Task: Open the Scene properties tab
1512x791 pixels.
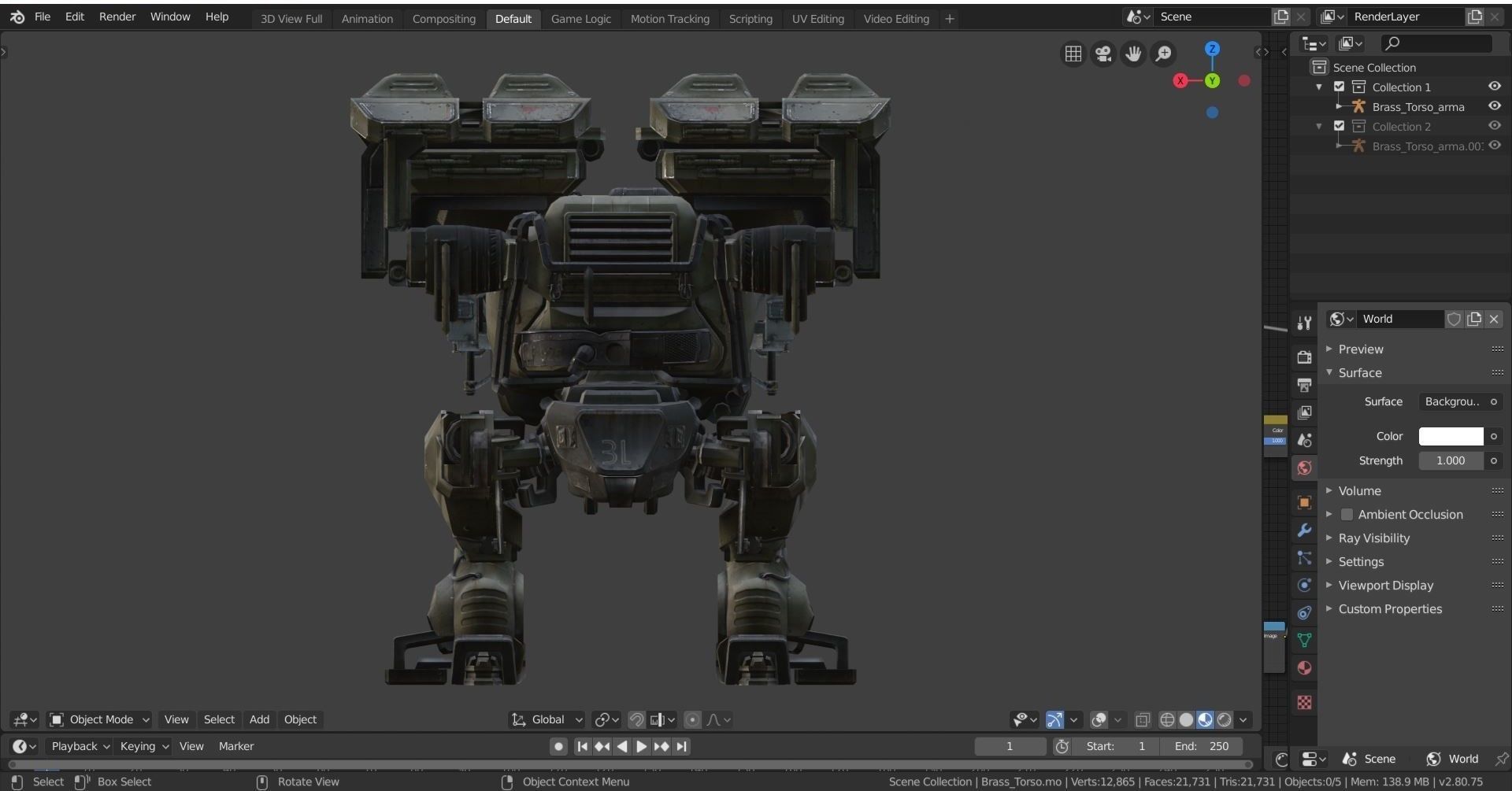Action: (1304, 440)
